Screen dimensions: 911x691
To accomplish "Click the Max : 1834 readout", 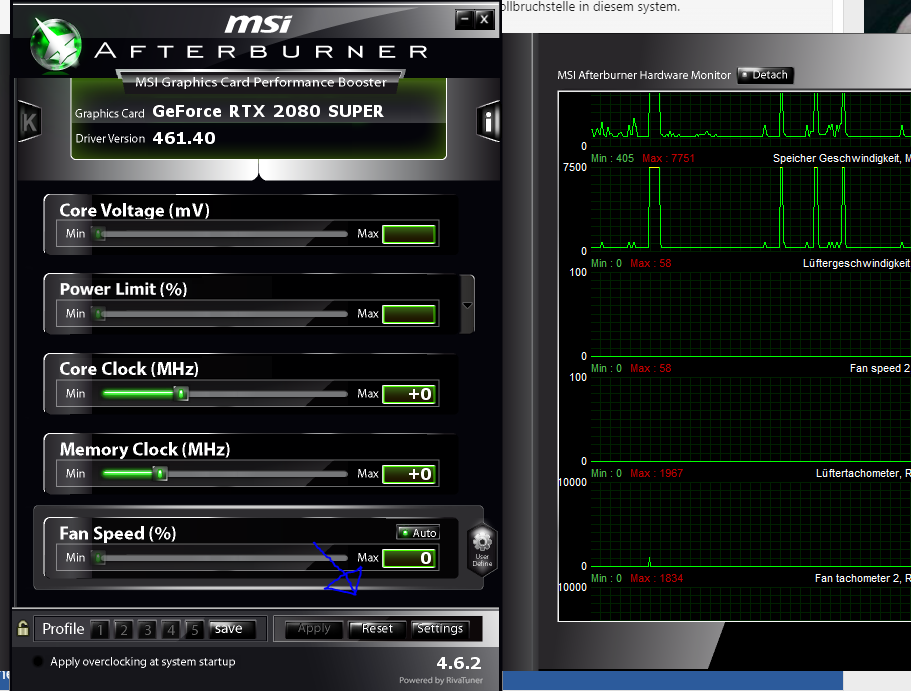I will tap(657, 578).
